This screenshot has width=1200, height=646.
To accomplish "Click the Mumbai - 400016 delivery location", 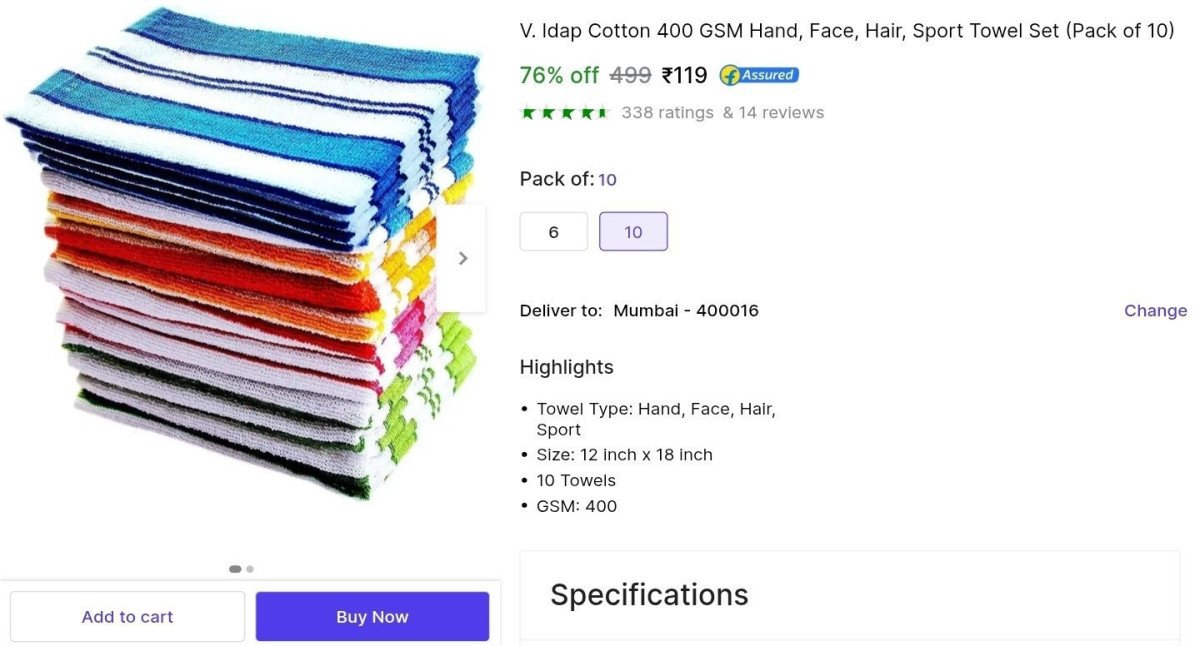I will coord(686,310).
